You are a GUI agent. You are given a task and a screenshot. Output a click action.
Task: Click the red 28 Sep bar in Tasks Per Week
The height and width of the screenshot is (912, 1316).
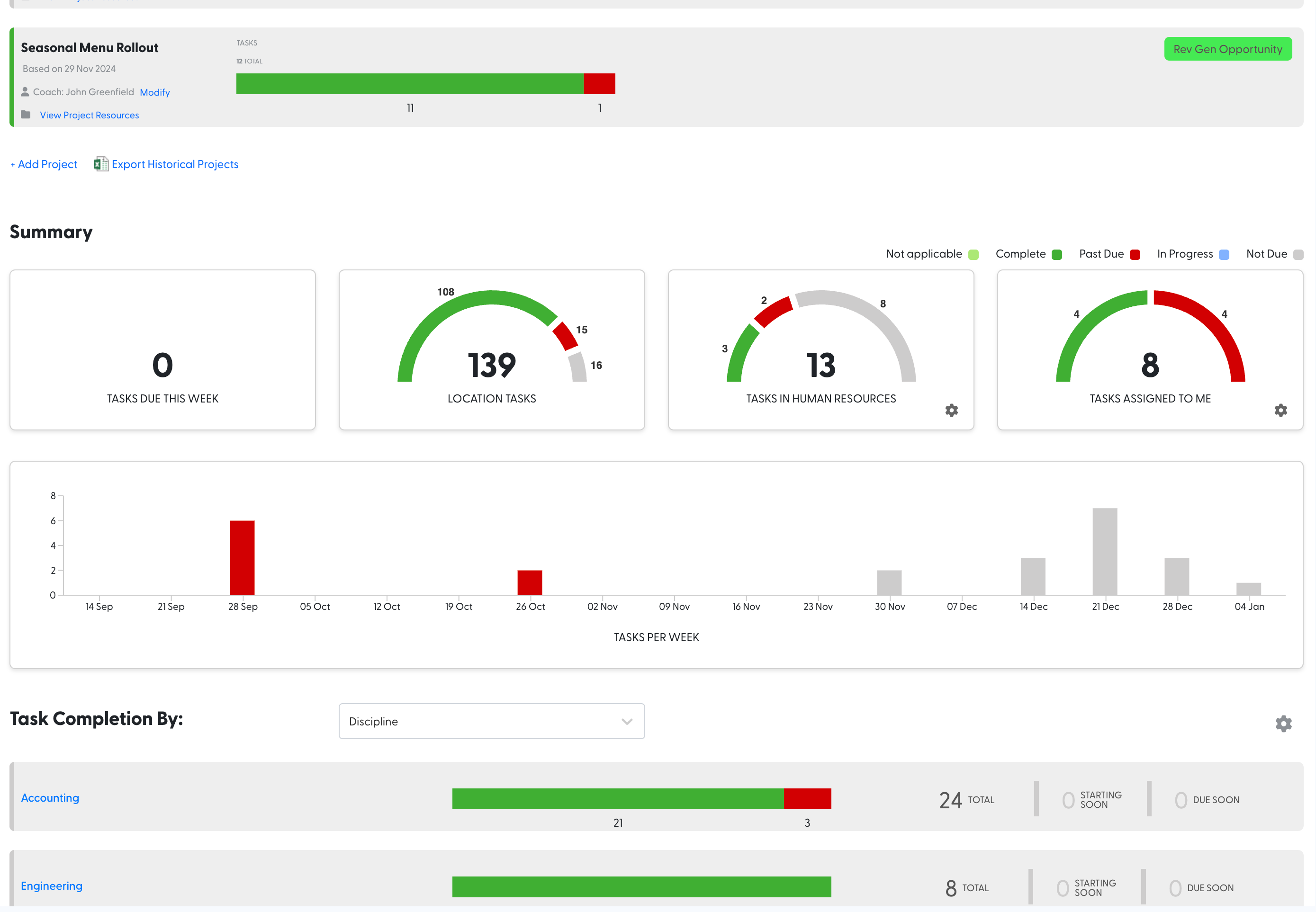[243, 557]
